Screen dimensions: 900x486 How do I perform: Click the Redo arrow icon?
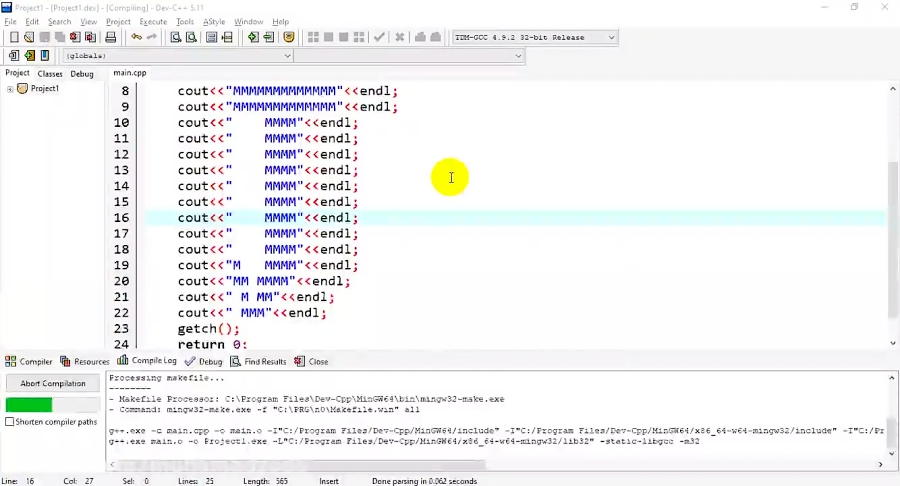[152, 37]
